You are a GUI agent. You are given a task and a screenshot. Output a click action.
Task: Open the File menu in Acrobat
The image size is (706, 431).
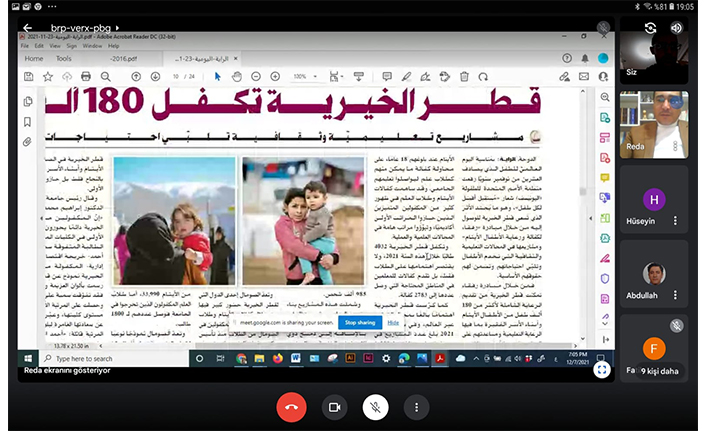point(25,46)
